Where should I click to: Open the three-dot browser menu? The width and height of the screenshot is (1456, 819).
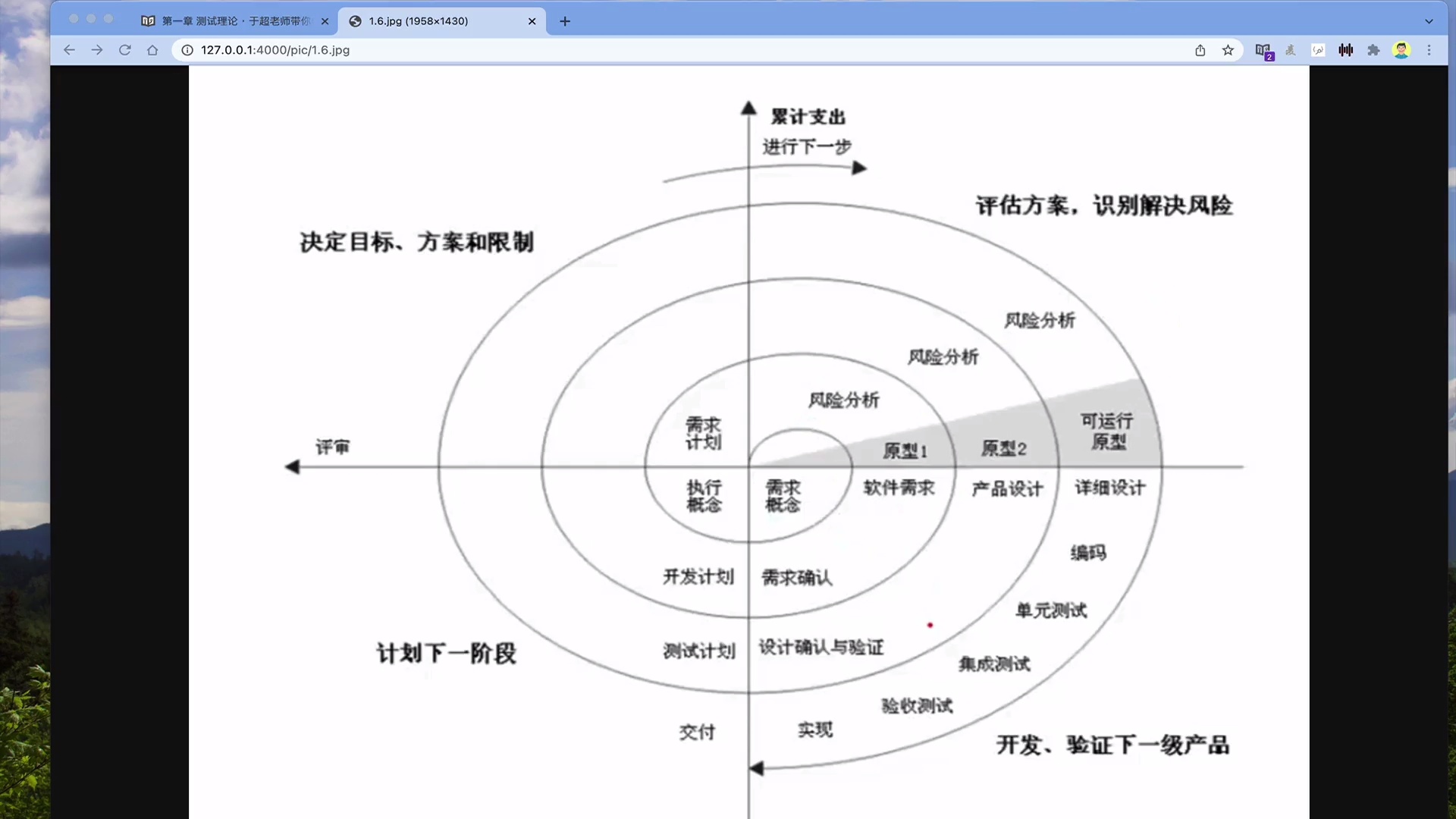click(1429, 50)
